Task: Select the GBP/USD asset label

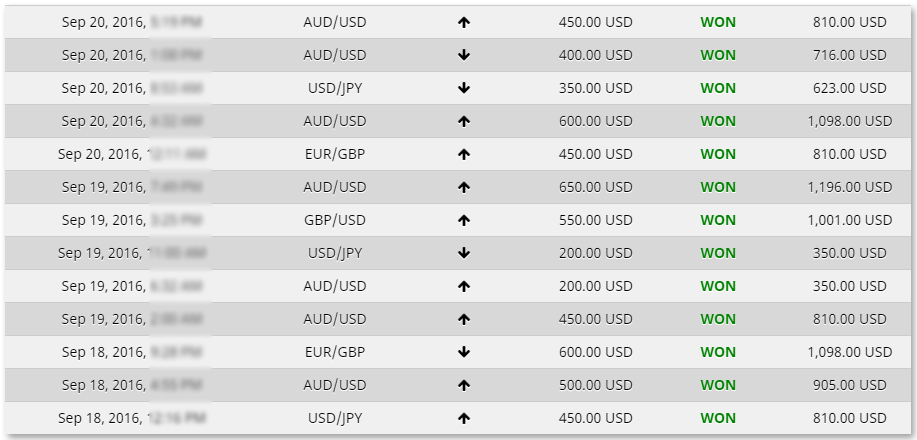Action: 335,221
